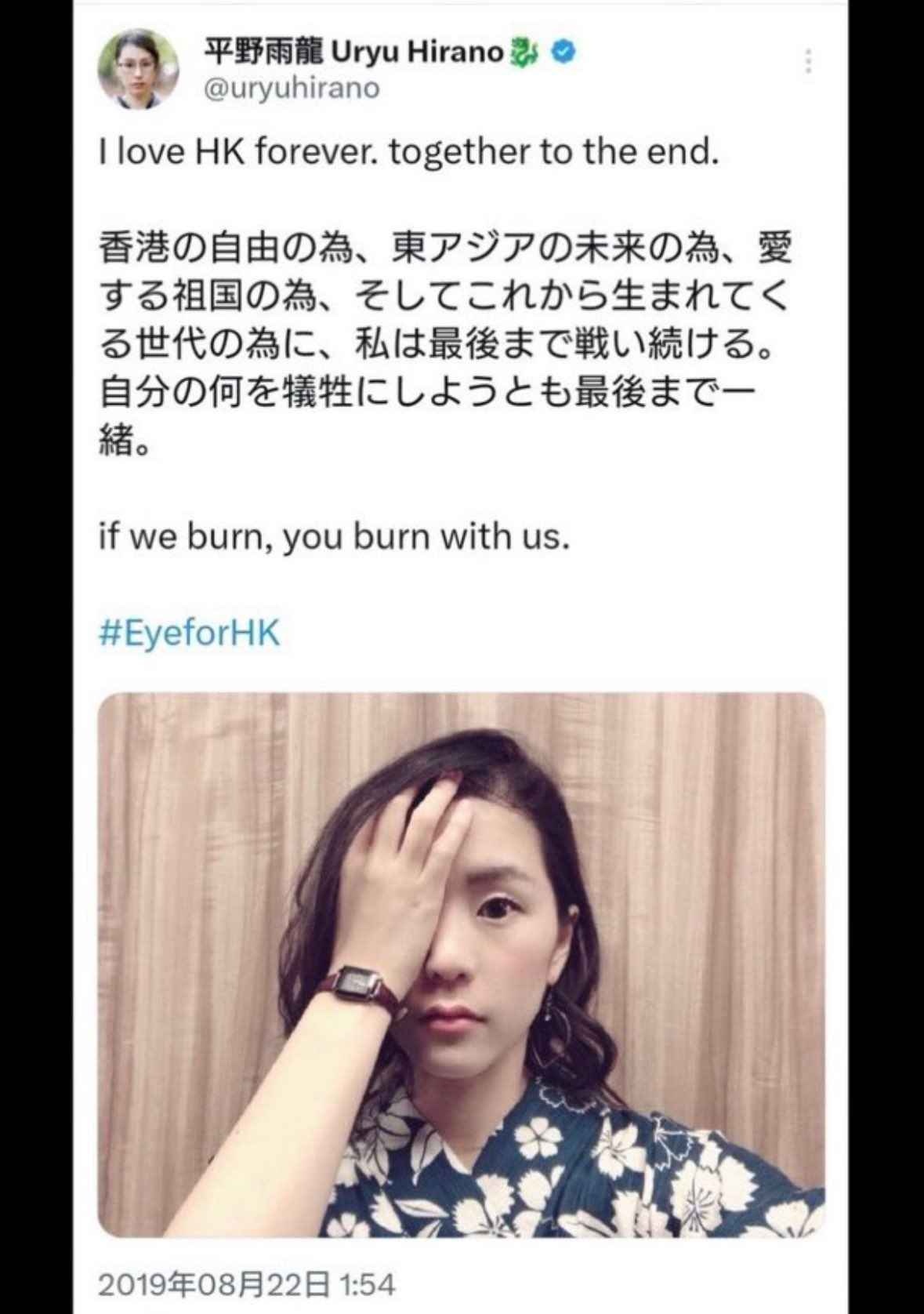Viewport: 924px width, 1314px height.
Task: Select the text 'I love HK forever'
Action: click(x=237, y=153)
